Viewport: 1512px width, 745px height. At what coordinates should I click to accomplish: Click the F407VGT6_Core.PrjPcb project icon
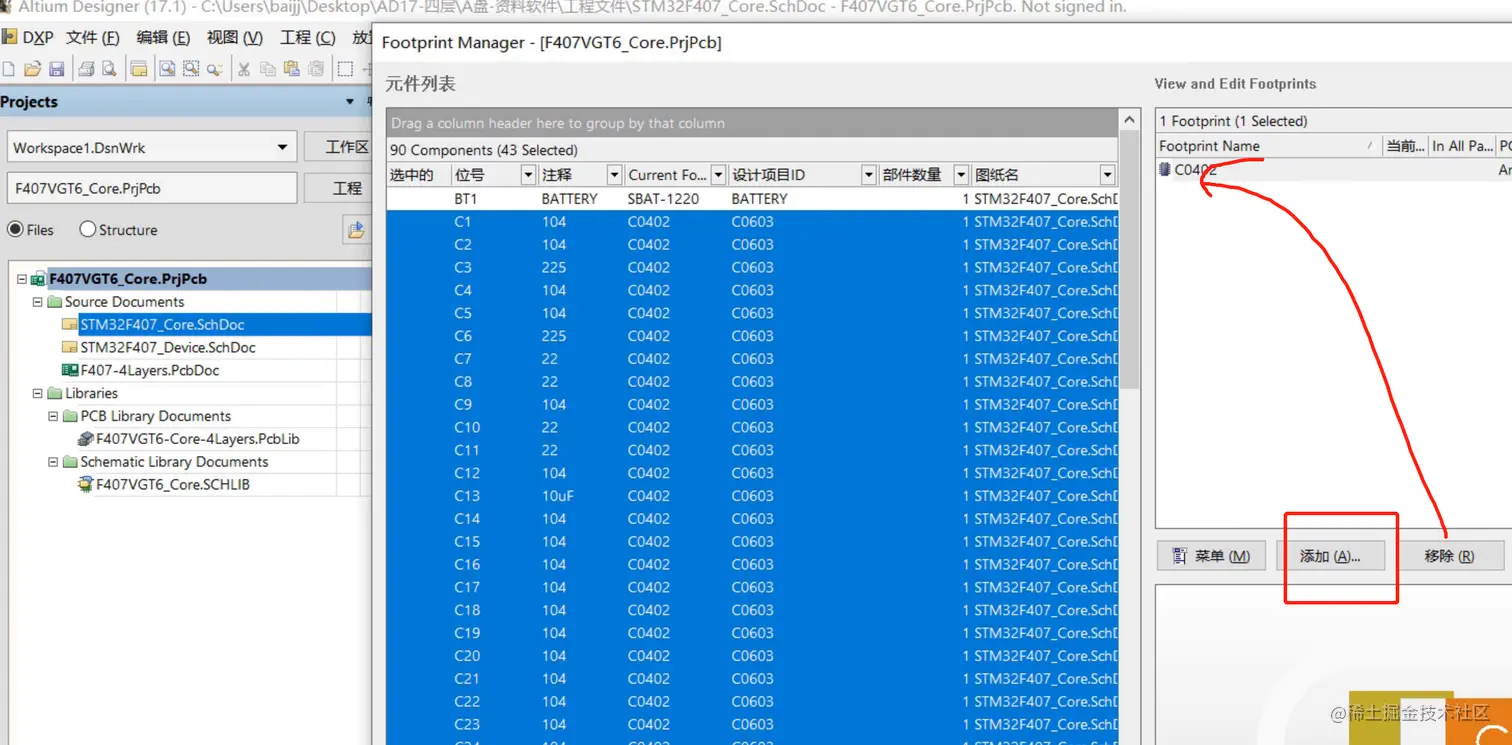38,279
